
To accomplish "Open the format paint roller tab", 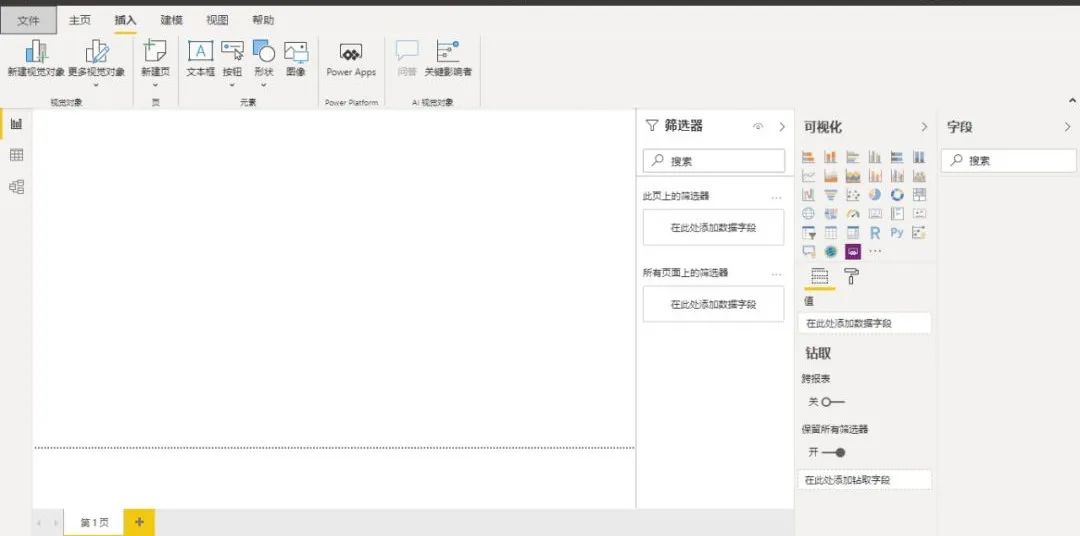I will (x=851, y=276).
